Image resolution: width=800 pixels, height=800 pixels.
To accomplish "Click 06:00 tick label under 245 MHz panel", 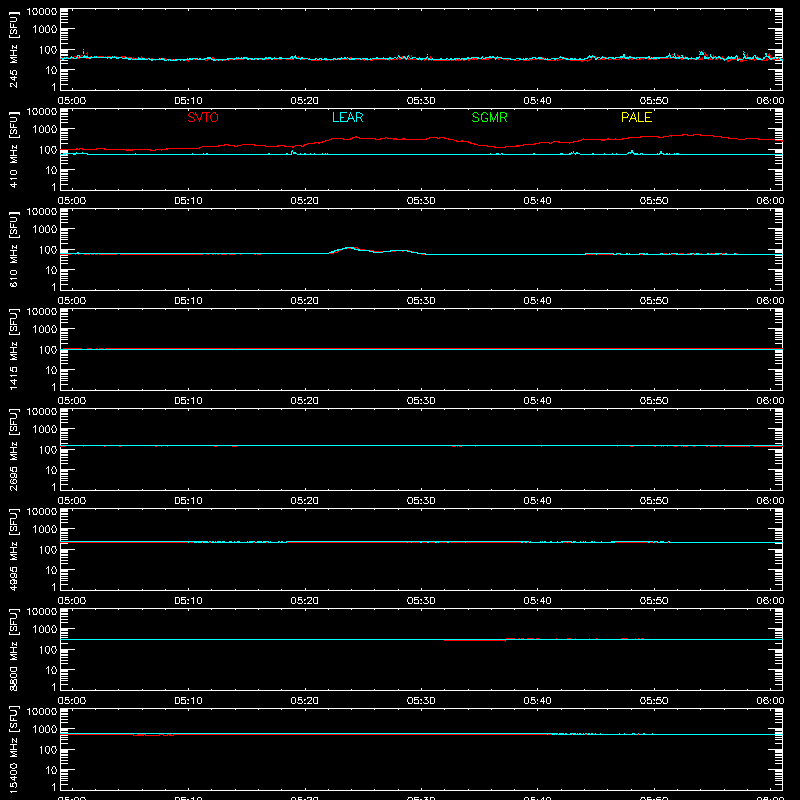I will 770,101.
